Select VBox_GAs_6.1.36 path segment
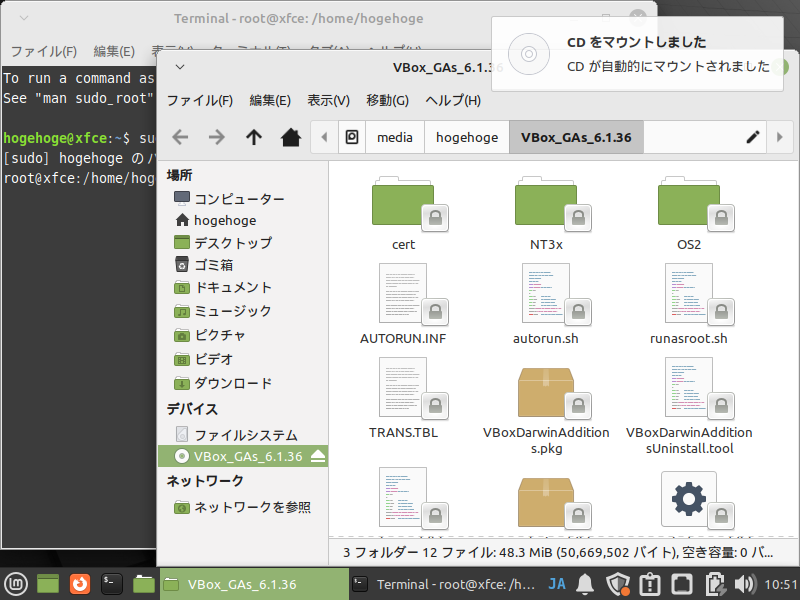Viewport: 800px width, 600px height. tap(576, 137)
